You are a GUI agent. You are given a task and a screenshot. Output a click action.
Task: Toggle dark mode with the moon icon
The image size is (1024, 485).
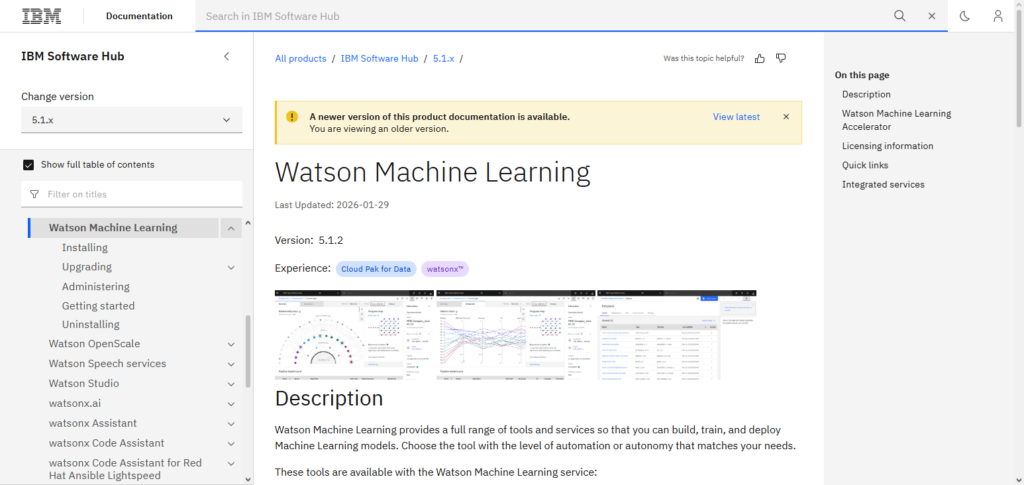(965, 16)
